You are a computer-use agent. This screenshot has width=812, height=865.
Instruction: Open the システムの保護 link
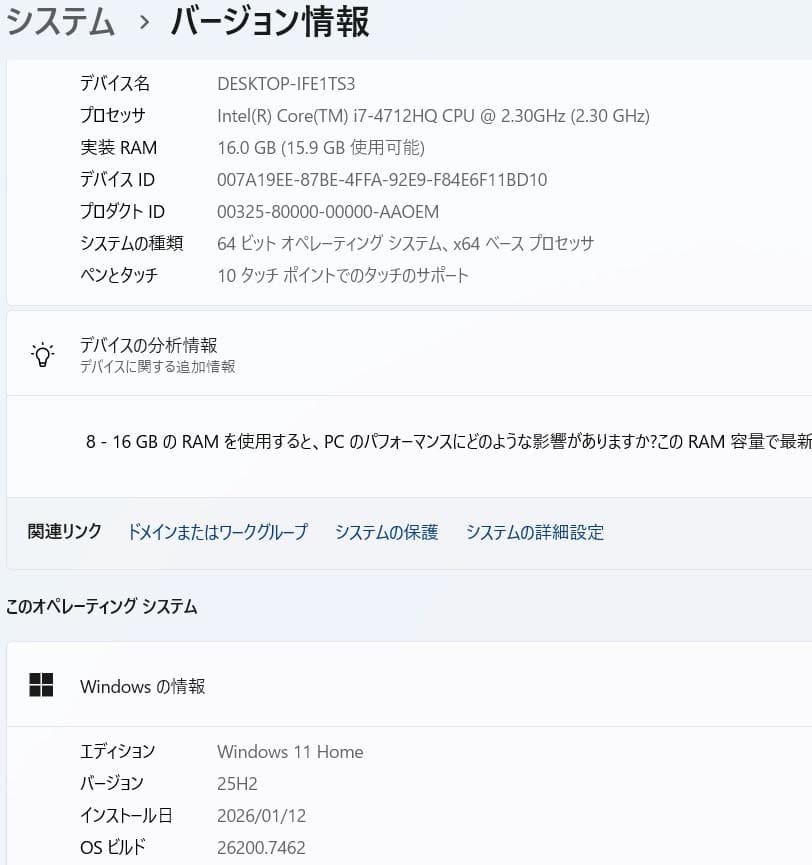[x=389, y=532]
